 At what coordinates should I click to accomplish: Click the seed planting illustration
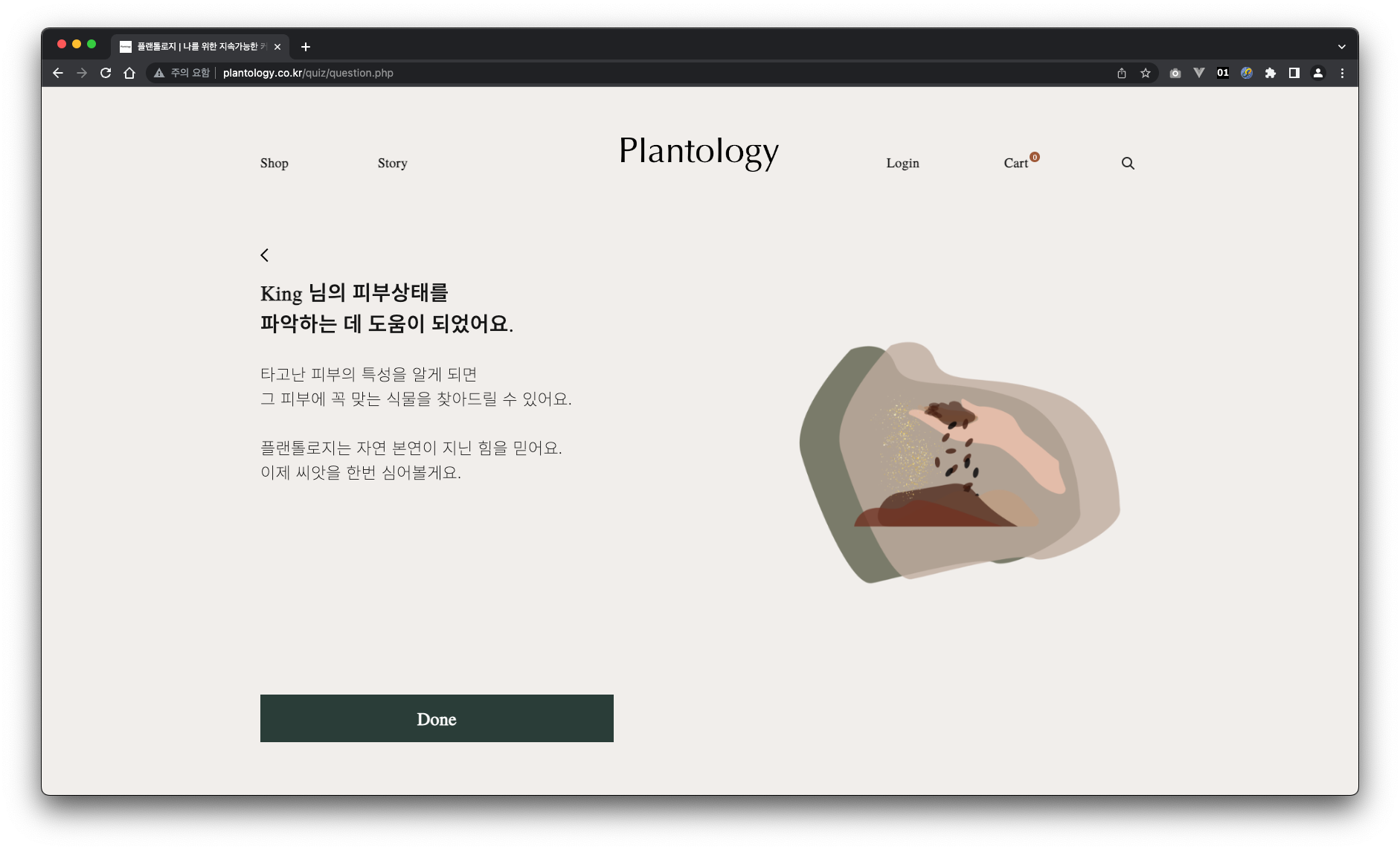pos(960,463)
